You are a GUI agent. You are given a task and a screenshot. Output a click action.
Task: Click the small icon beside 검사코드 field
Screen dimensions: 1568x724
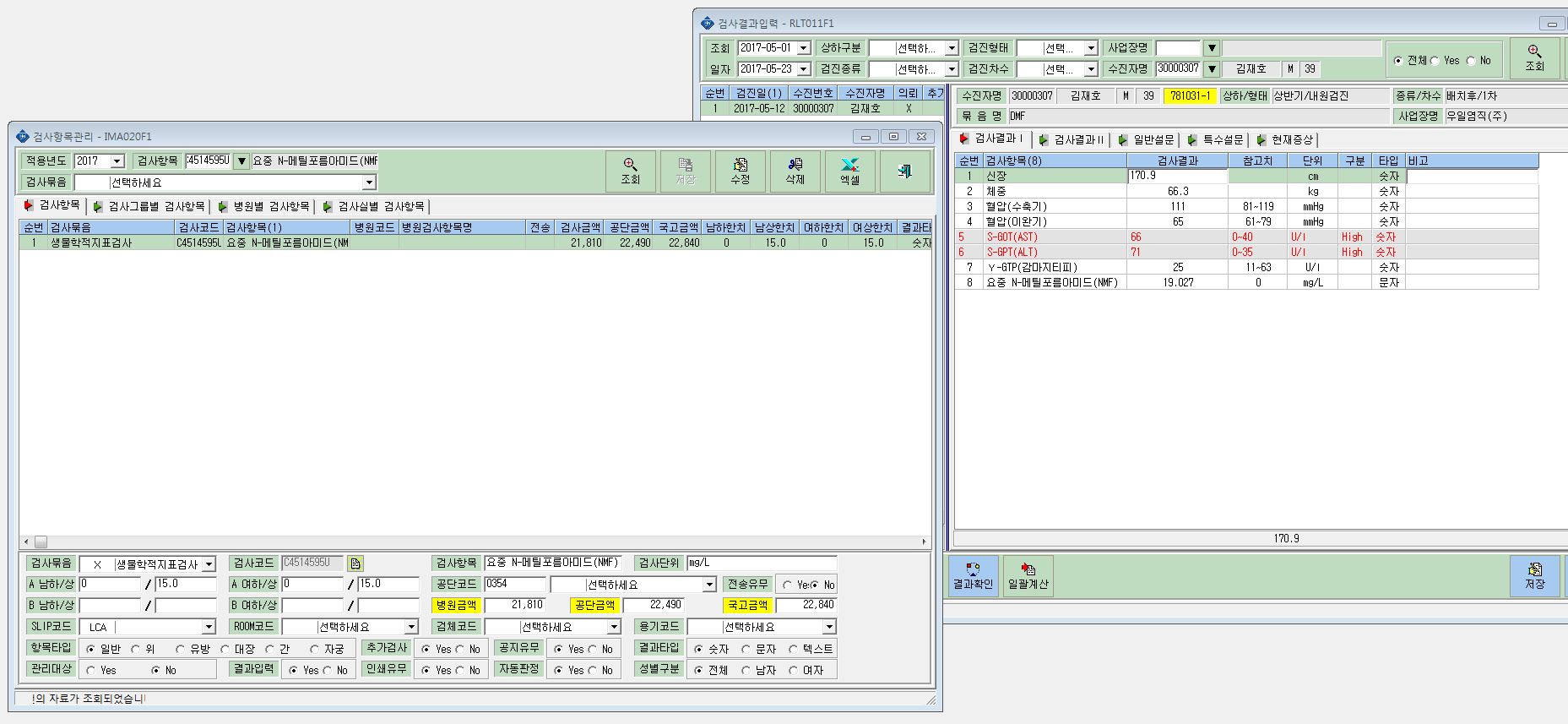click(355, 563)
